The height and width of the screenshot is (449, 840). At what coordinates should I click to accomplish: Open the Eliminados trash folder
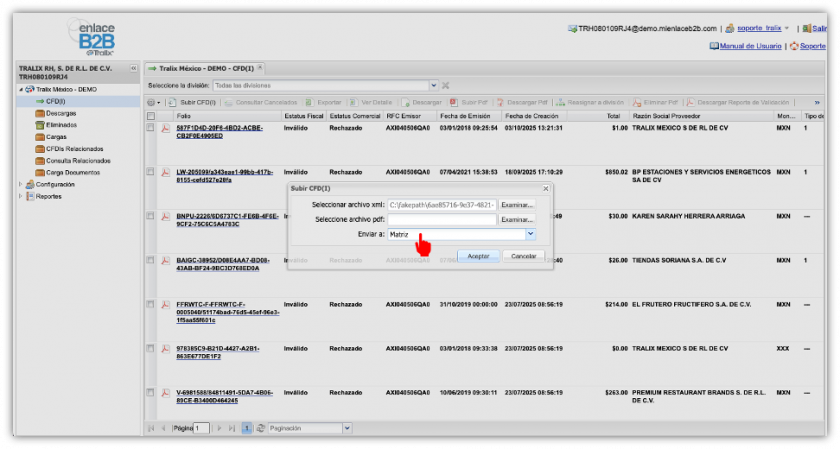point(60,125)
